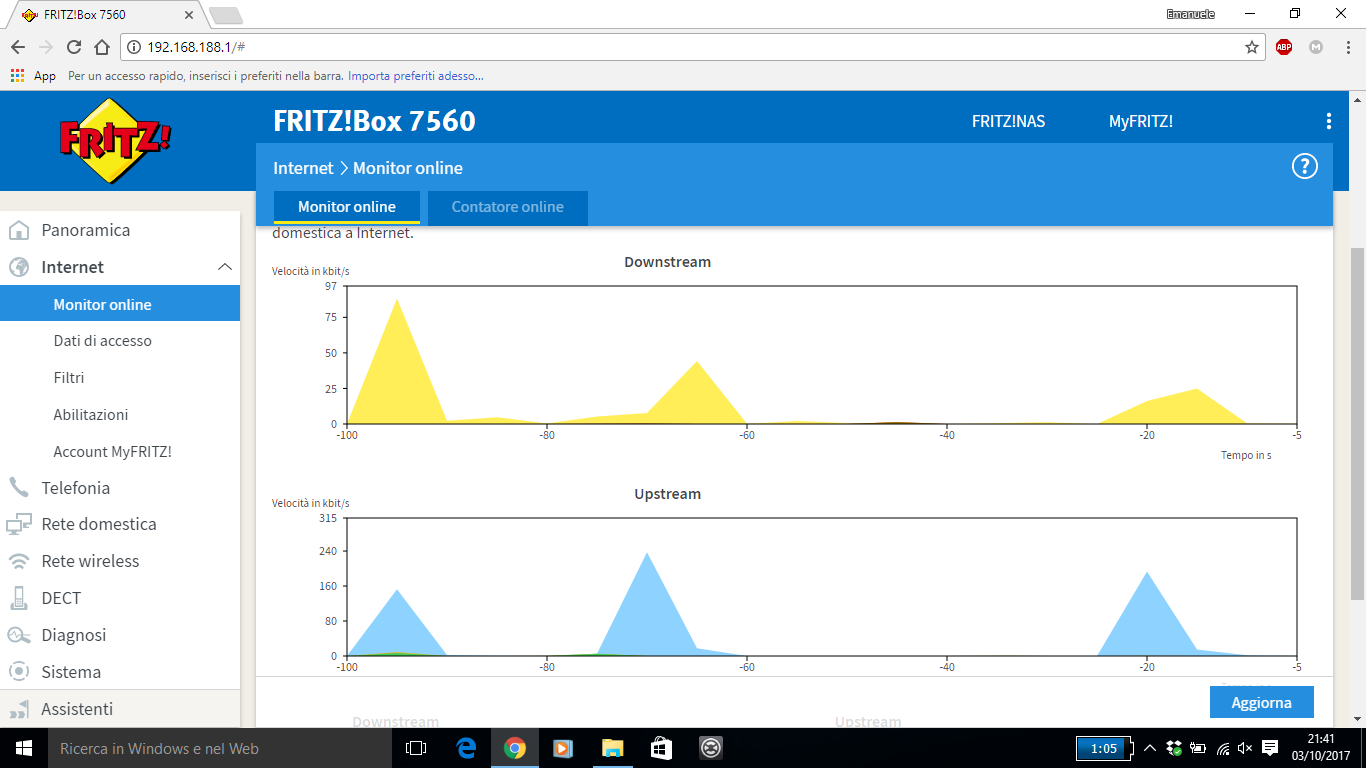Open Task View on the taskbar
This screenshot has height=768, width=1366.
[416, 748]
